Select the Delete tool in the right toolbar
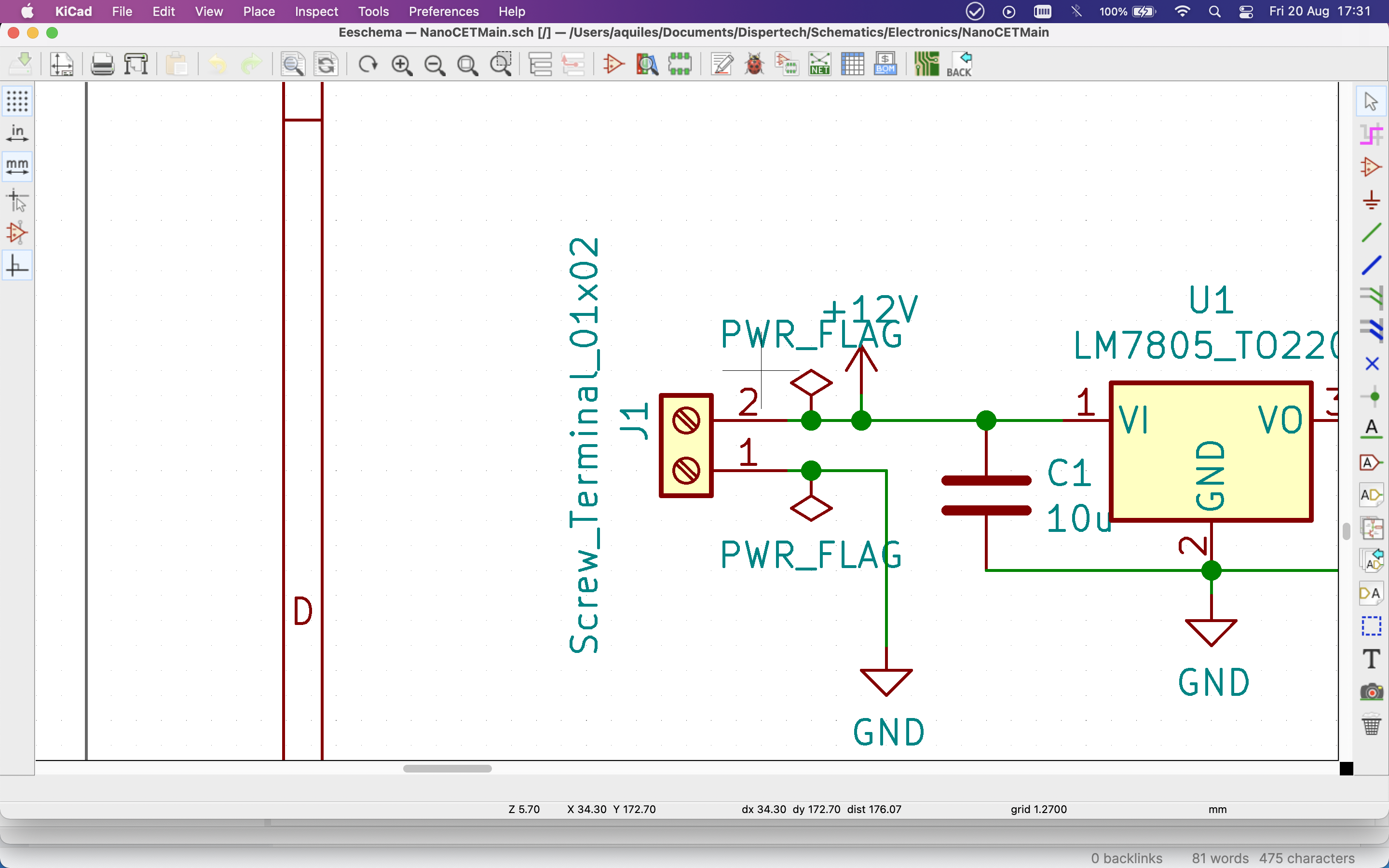 (1372, 724)
